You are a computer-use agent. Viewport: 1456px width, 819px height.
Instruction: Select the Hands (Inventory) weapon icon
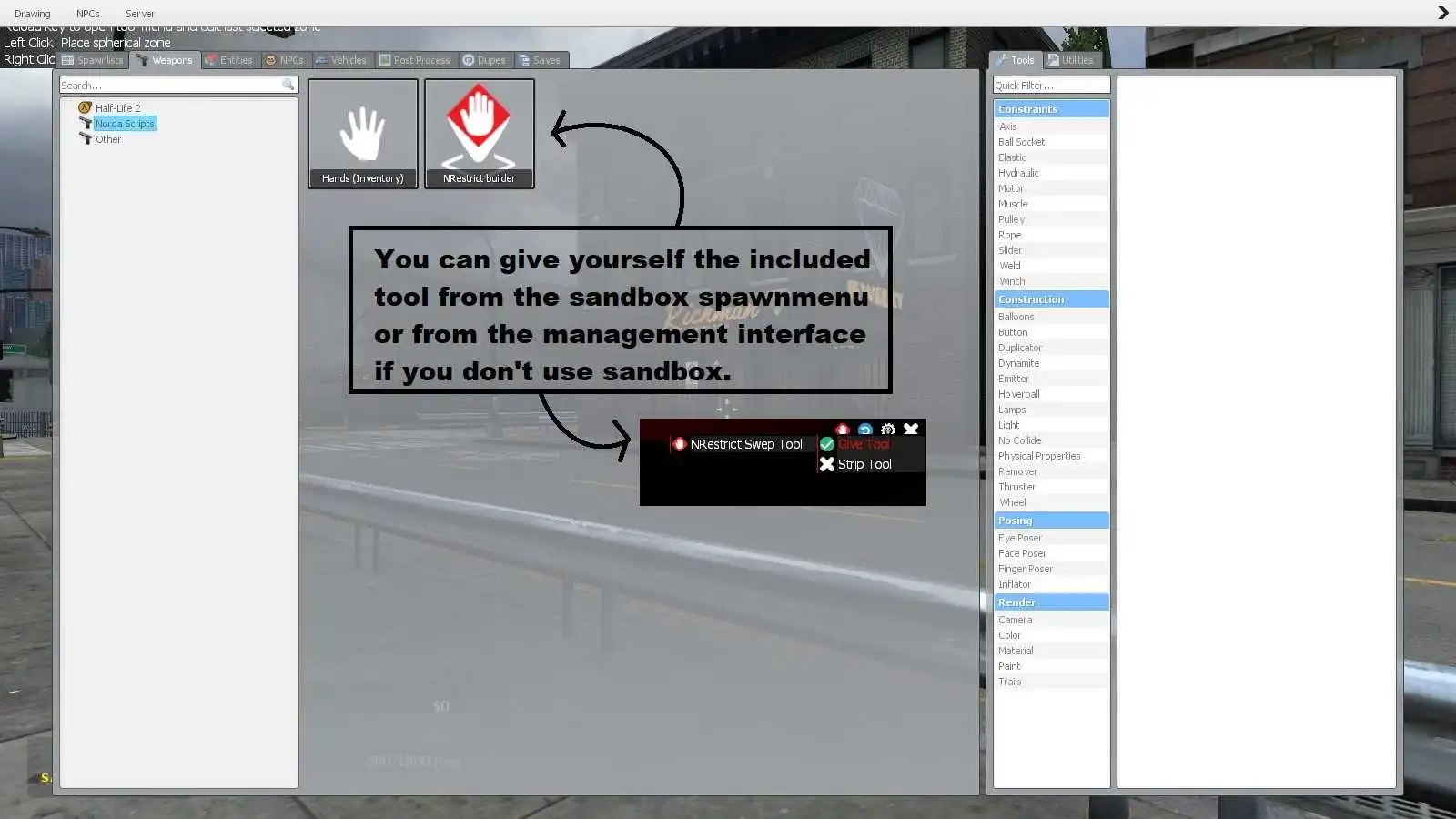pyautogui.click(x=362, y=133)
